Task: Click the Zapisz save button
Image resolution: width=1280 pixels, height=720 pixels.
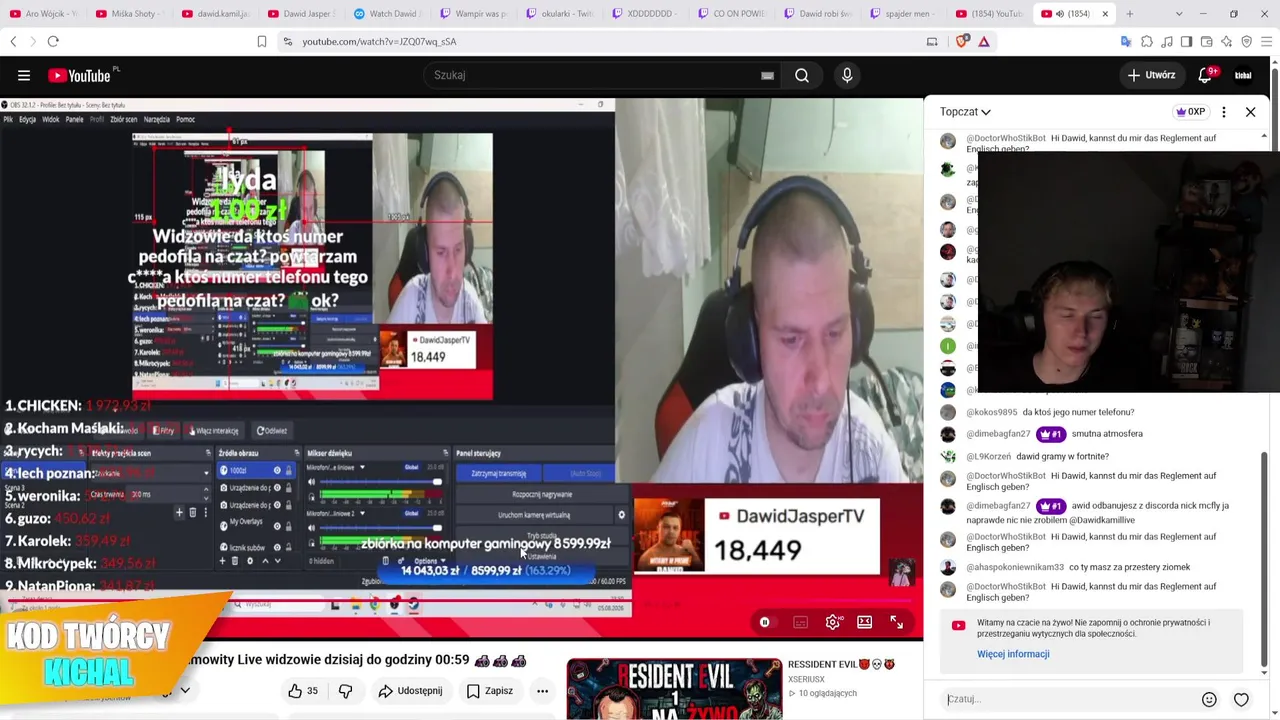Action: (x=490, y=691)
